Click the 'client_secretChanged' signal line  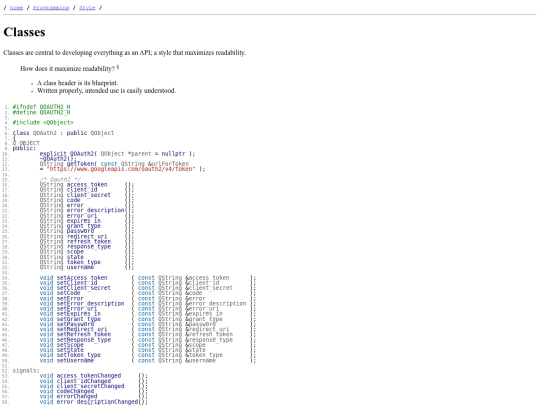[94, 386]
